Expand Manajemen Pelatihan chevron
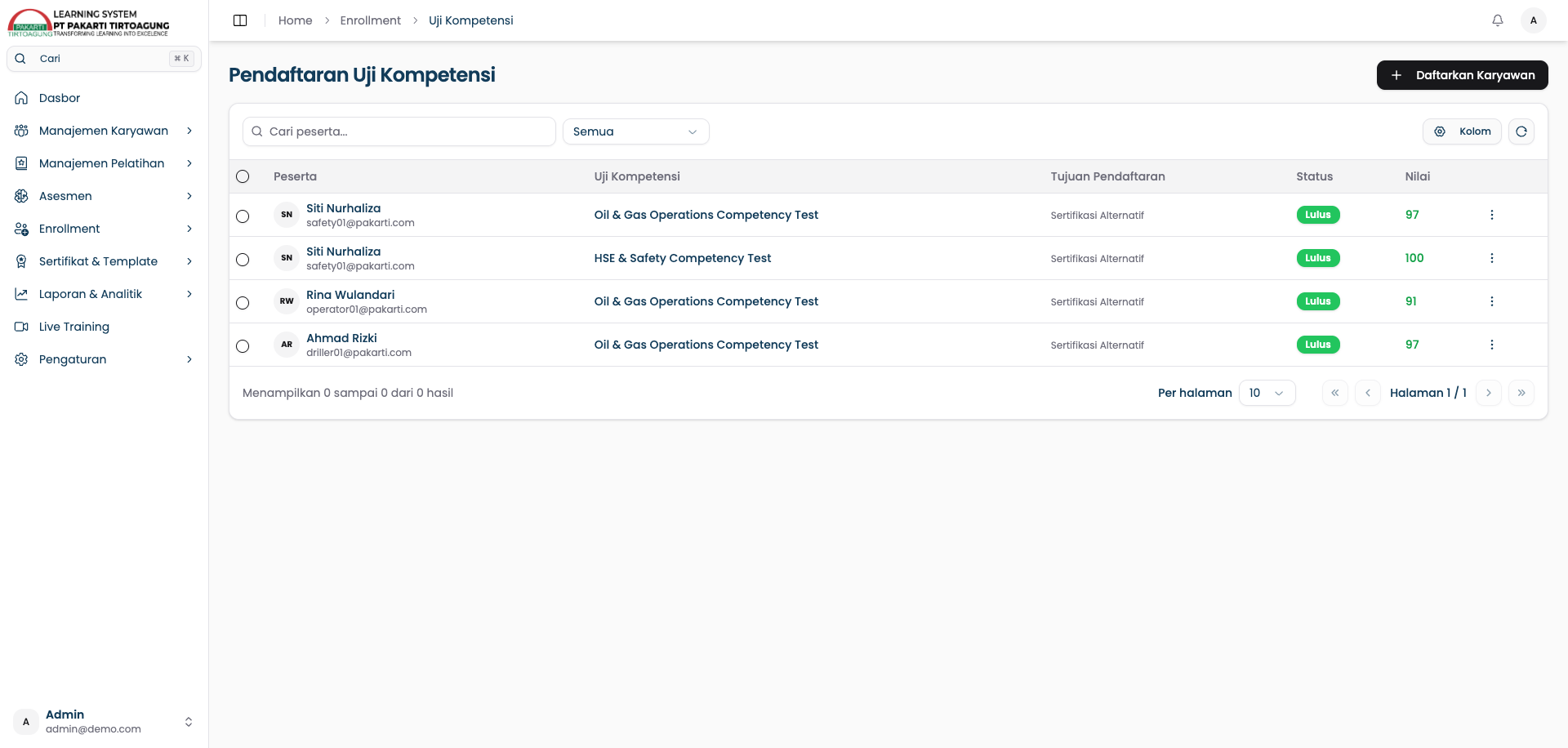1568x748 pixels. (x=189, y=163)
